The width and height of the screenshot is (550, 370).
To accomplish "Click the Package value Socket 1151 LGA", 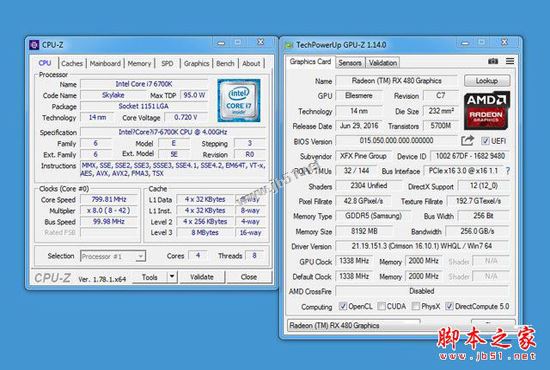I will click(144, 106).
